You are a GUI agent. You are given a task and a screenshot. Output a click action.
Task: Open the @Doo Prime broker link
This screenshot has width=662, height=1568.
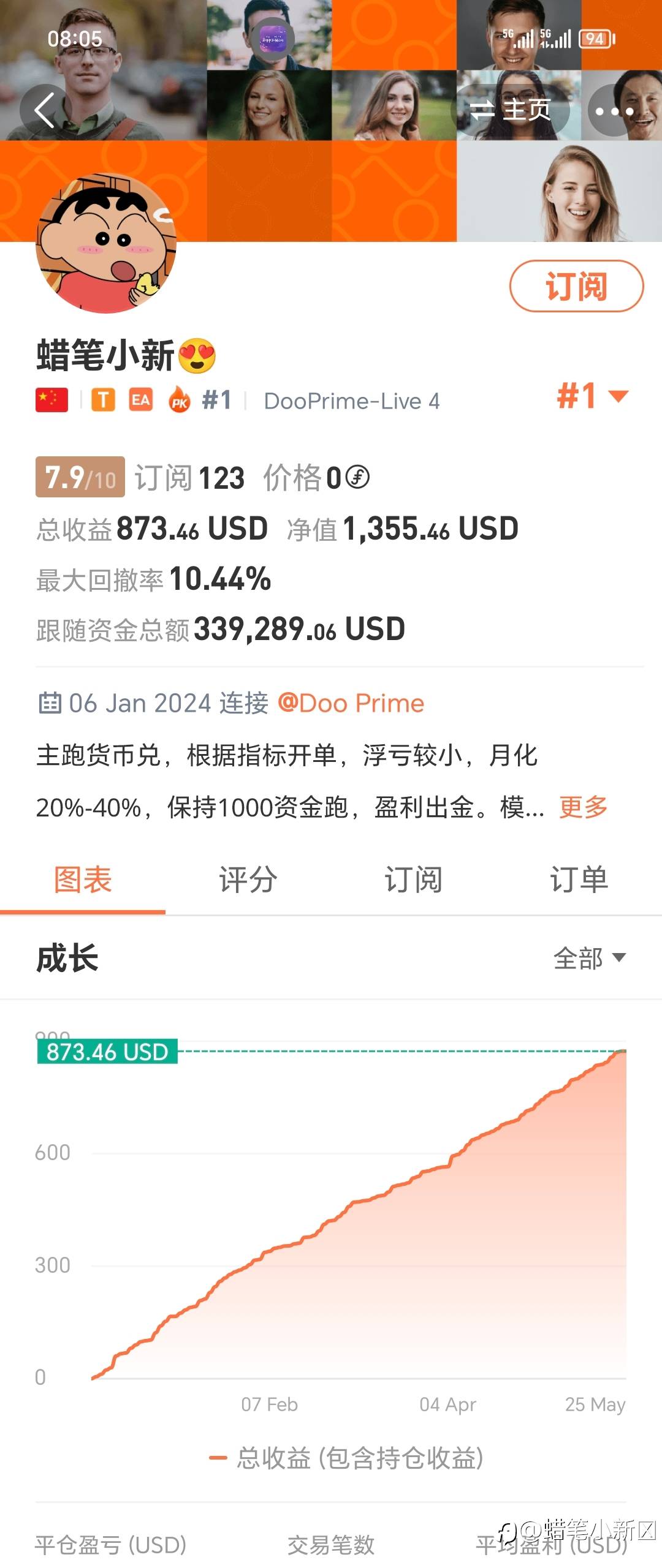pos(351,703)
